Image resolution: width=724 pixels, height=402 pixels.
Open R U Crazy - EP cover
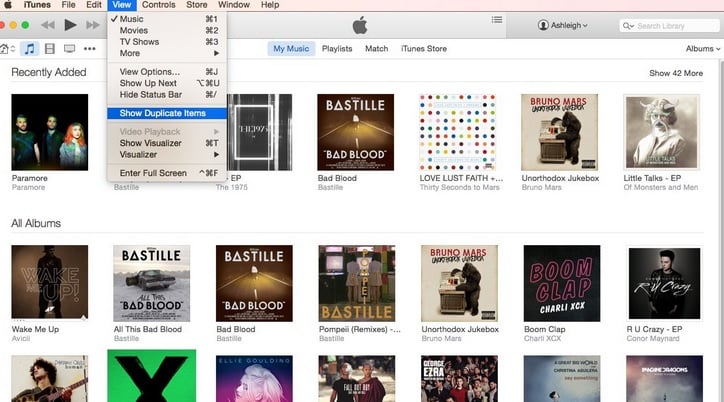[x=664, y=283]
